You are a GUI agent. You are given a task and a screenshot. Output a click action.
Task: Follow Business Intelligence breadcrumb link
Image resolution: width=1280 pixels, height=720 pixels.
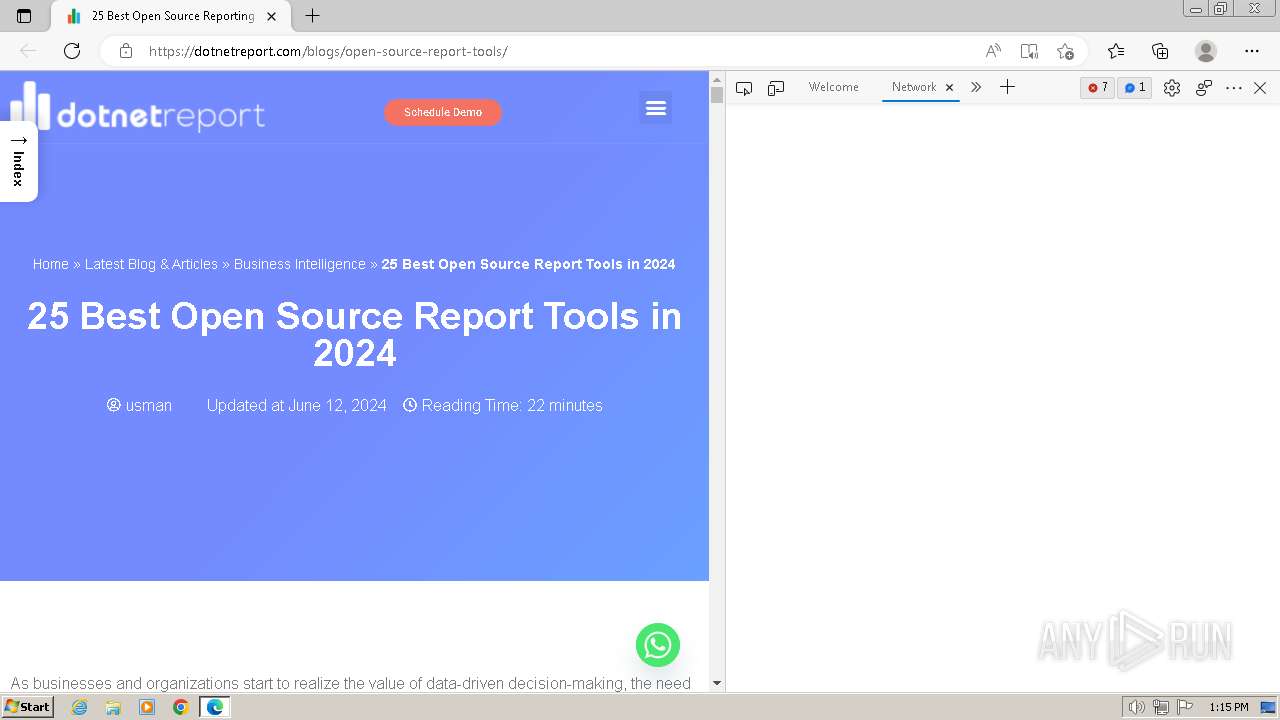(300, 264)
